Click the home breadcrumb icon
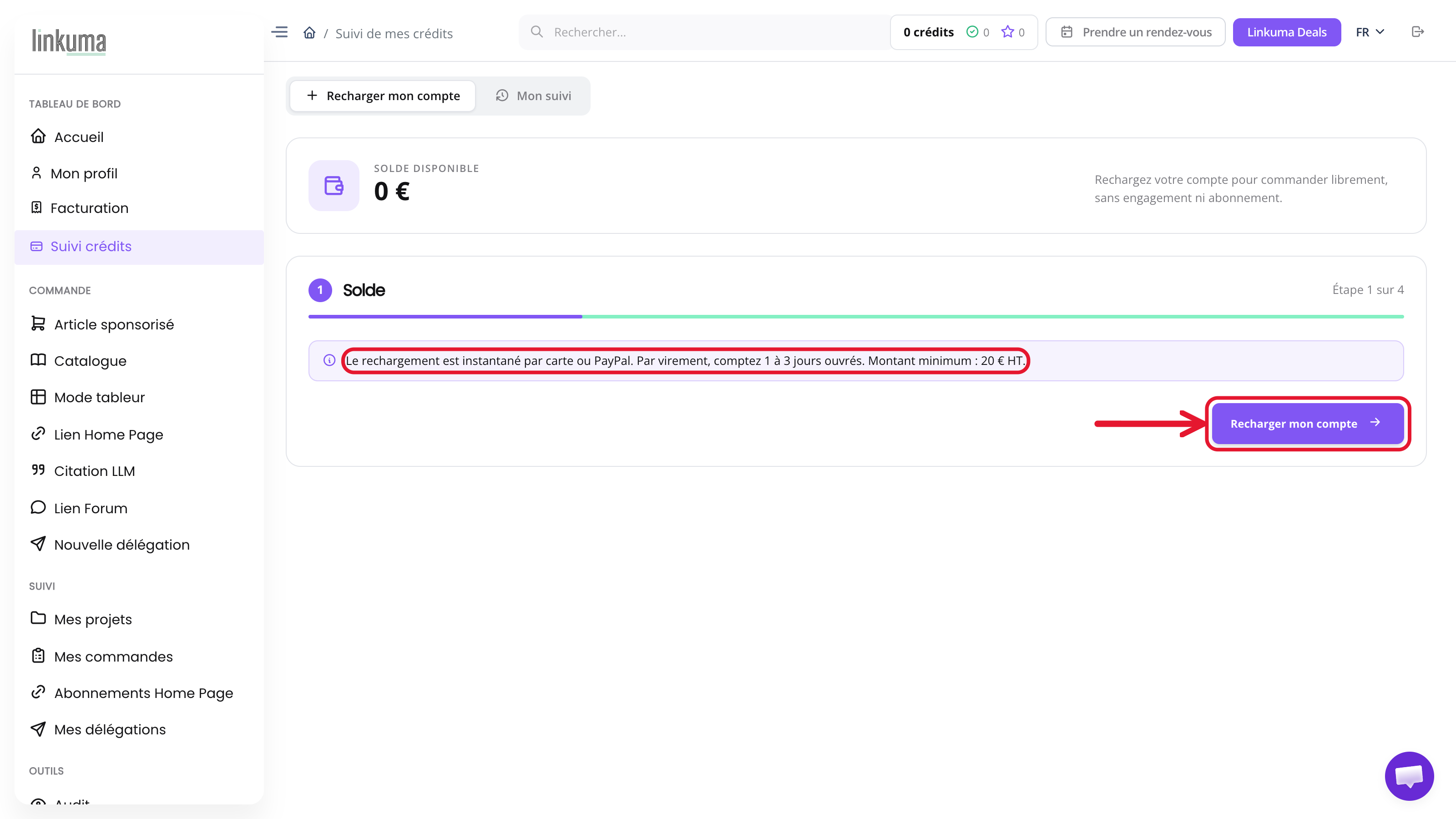The image size is (1456, 819). click(309, 33)
